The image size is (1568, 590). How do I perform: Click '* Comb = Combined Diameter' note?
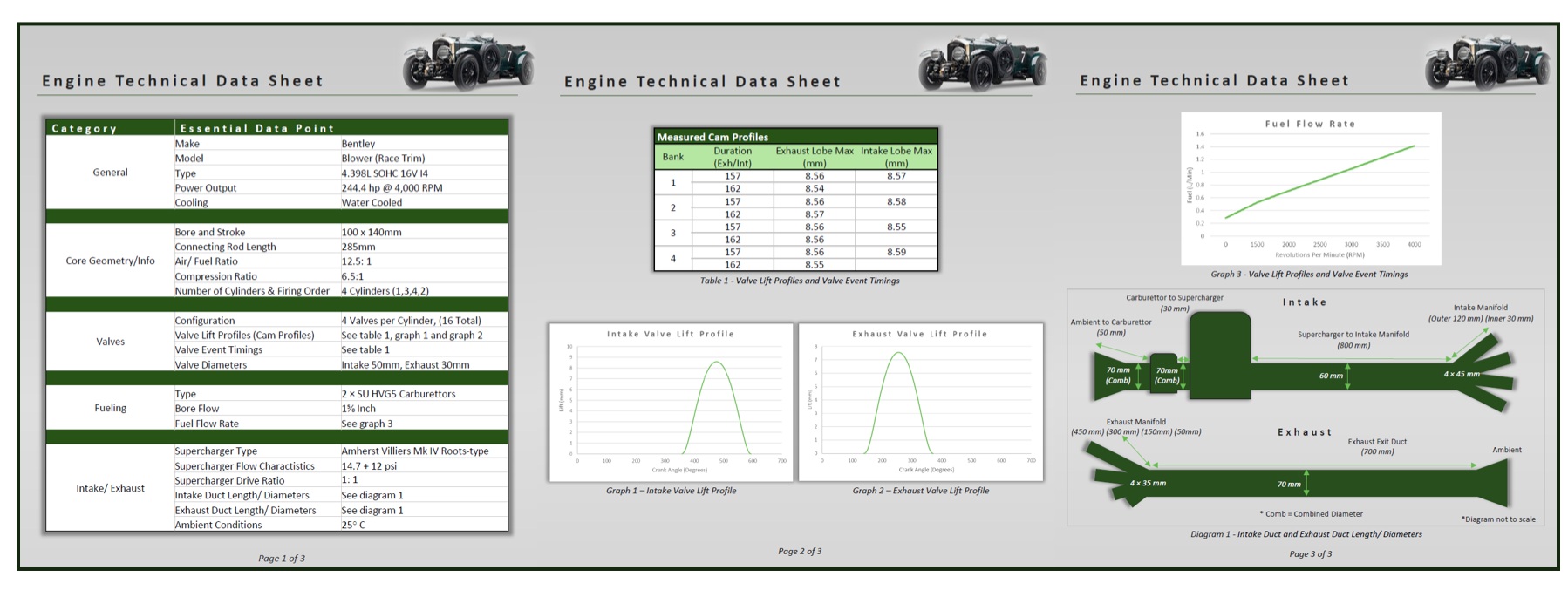[1311, 514]
